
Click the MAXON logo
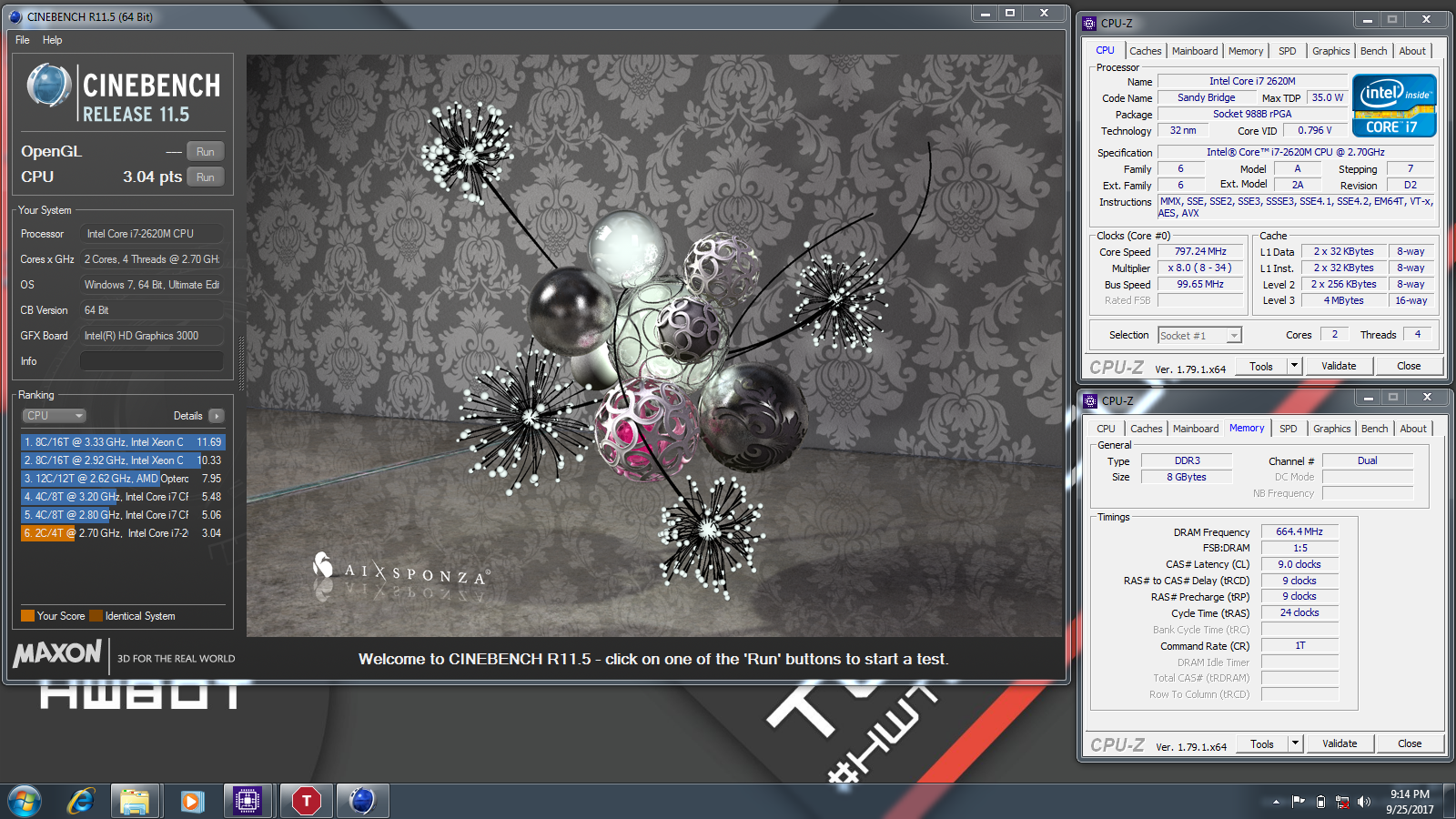coord(57,652)
